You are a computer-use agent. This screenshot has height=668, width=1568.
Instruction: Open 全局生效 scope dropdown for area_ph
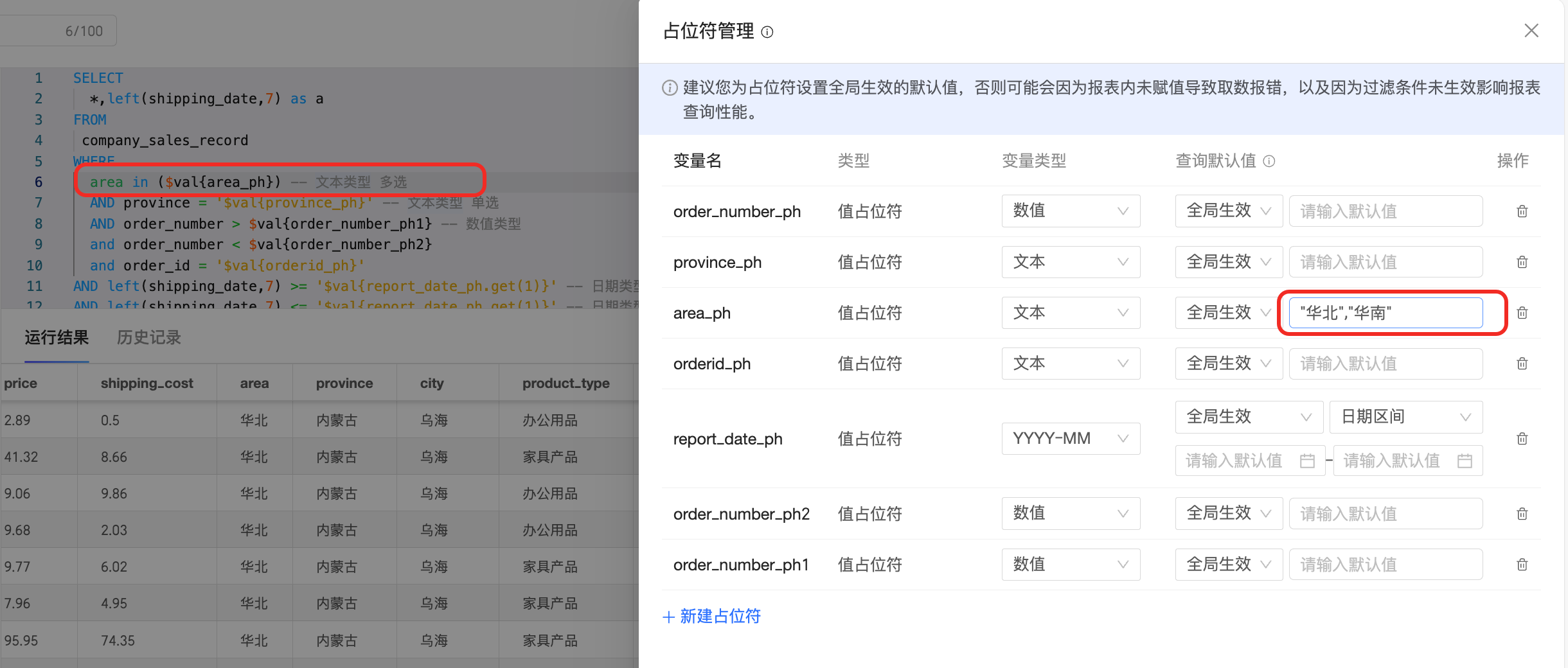tap(1228, 313)
